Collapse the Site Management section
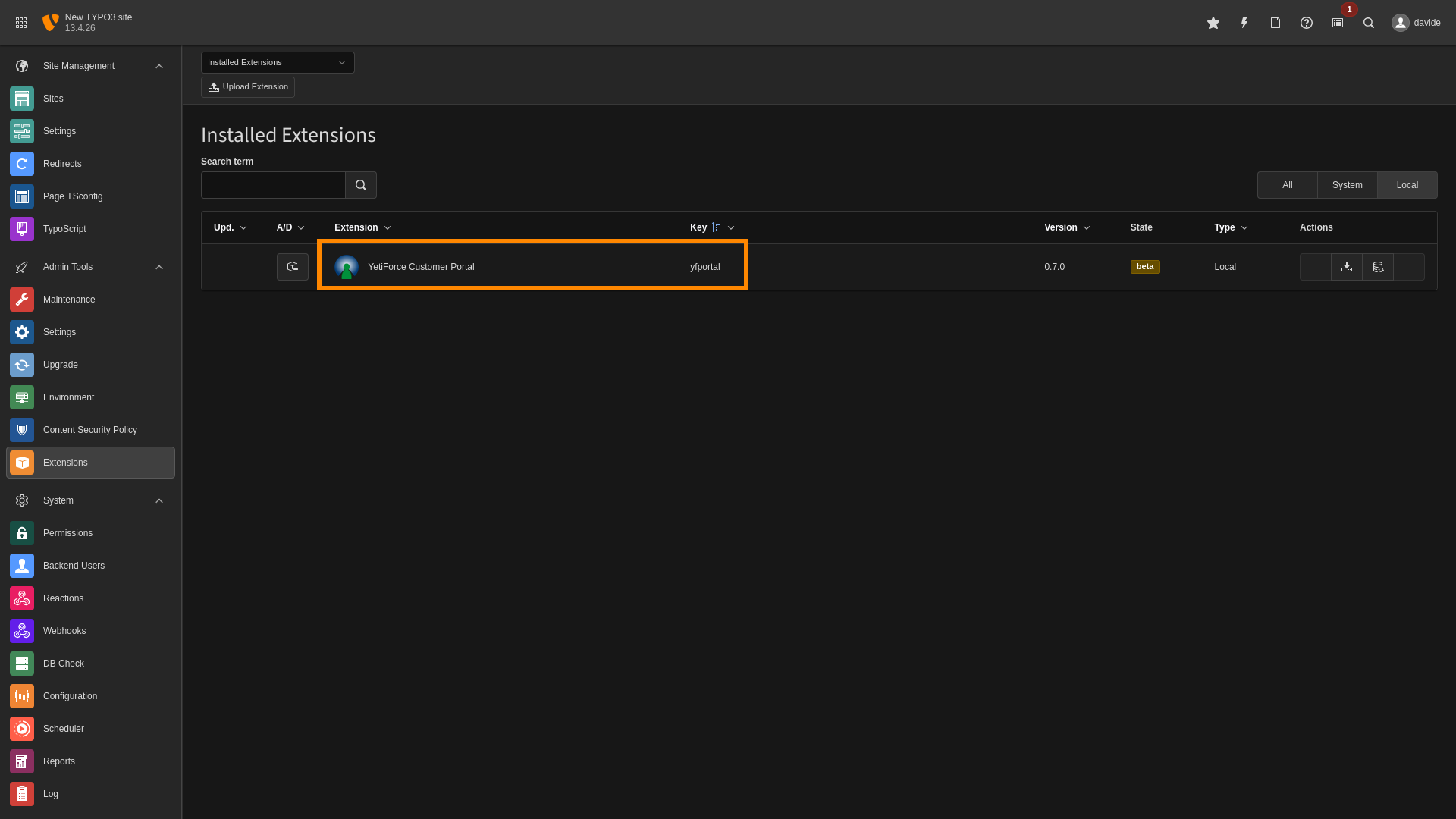Image resolution: width=1456 pixels, height=819 pixels. 159,66
